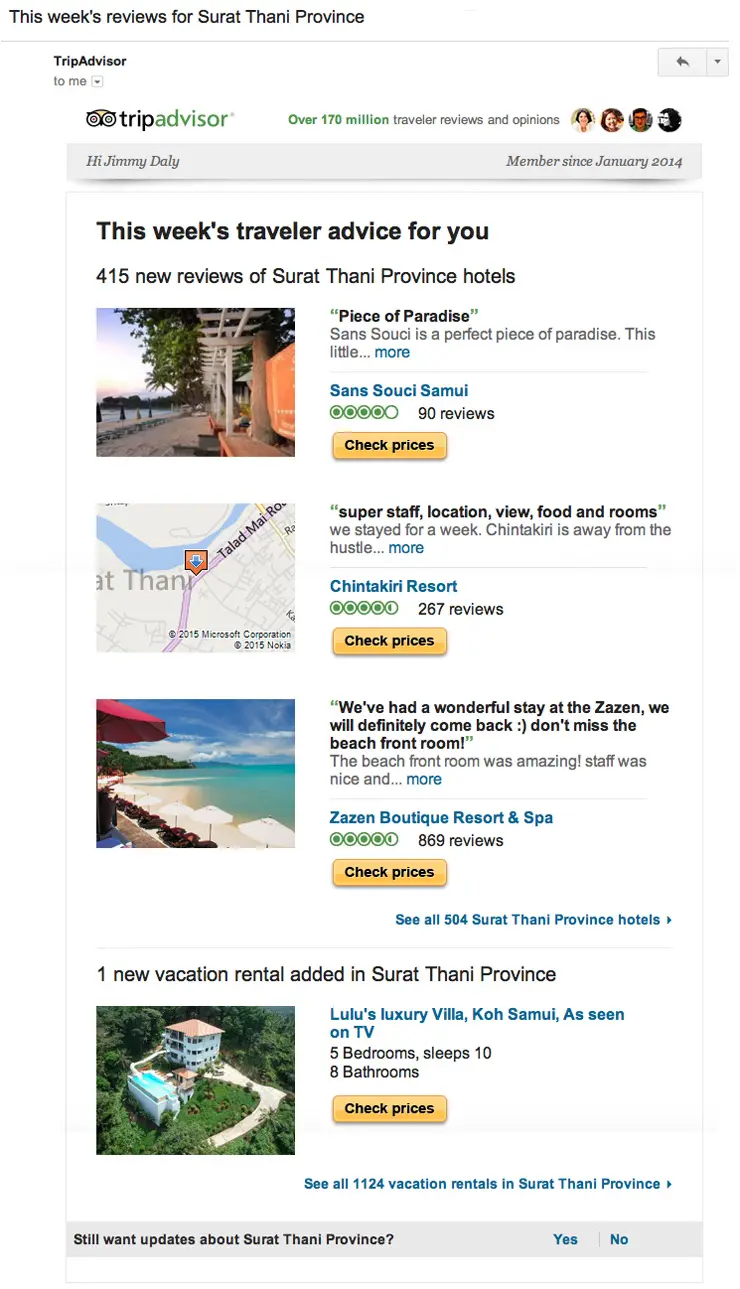This screenshot has height=1289, width=740.
Task: Check prices for Sans Souci Samui
Action: pyautogui.click(x=389, y=445)
